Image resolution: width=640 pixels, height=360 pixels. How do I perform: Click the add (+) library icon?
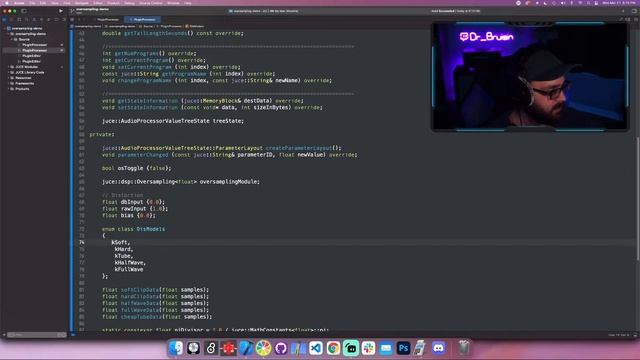pyautogui.click(x=623, y=11)
